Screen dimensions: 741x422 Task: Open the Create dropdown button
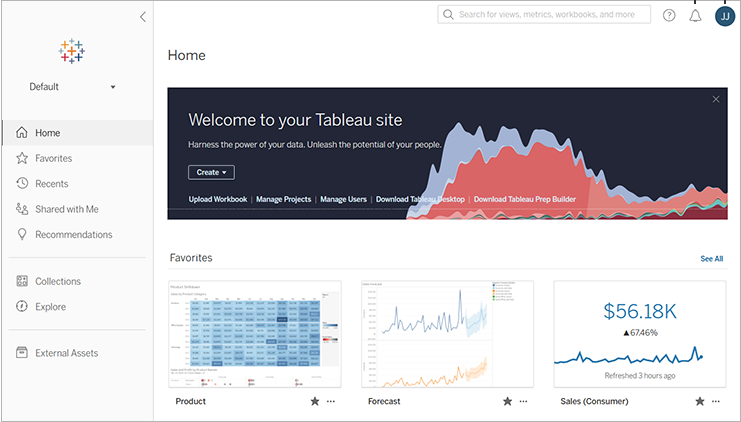pyautogui.click(x=211, y=172)
